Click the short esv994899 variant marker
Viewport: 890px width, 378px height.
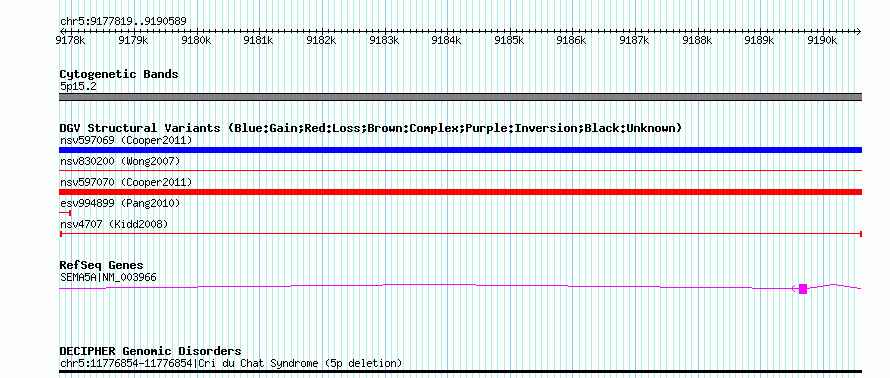coord(65,213)
